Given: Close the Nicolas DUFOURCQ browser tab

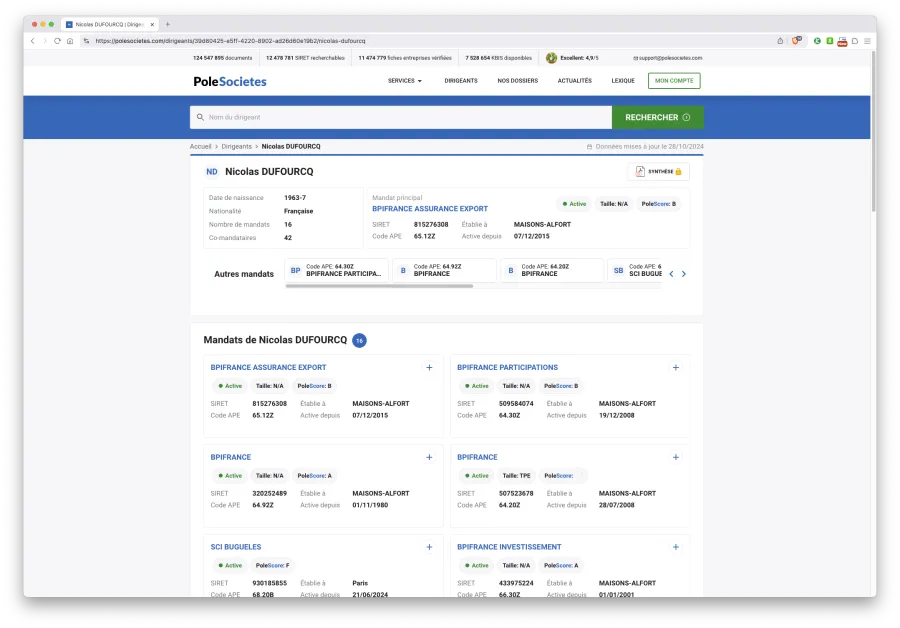Looking at the screenshot, I should click(x=152, y=24).
